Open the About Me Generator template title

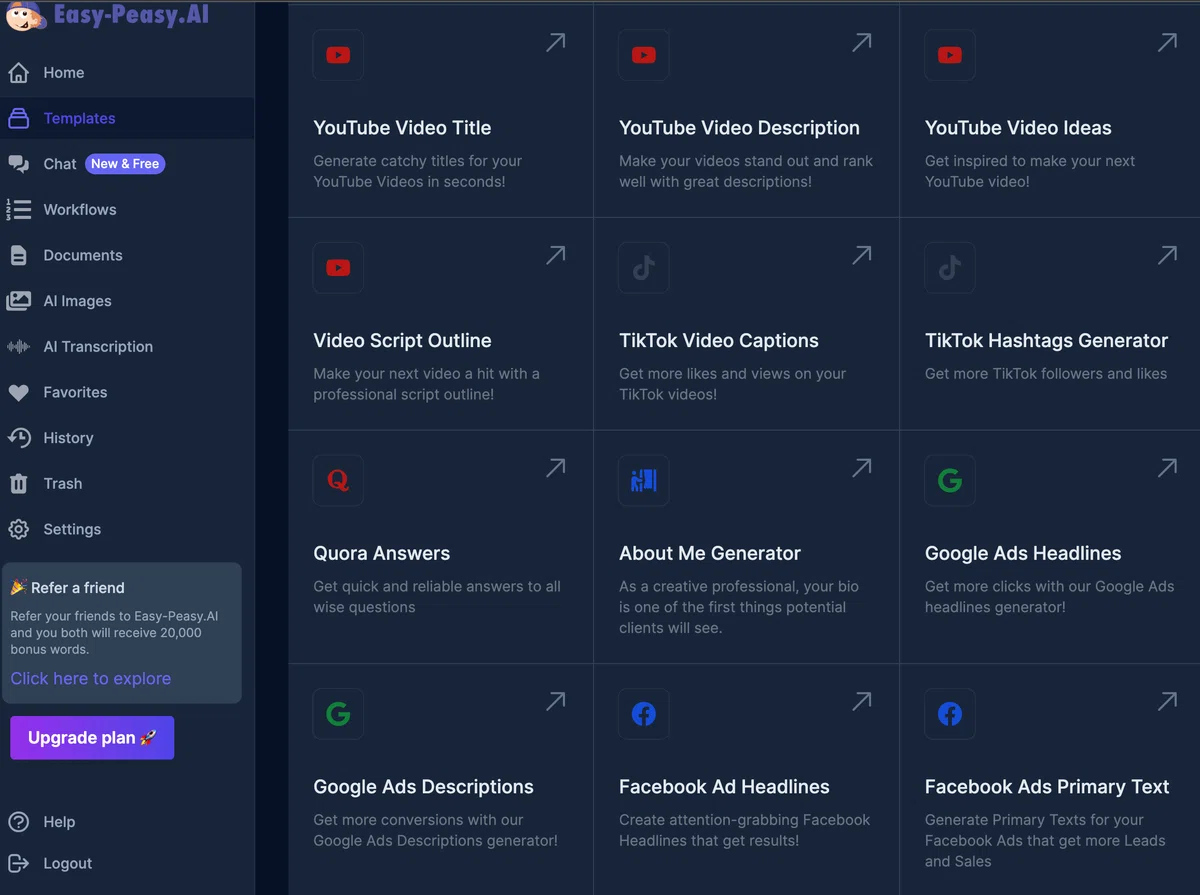710,553
